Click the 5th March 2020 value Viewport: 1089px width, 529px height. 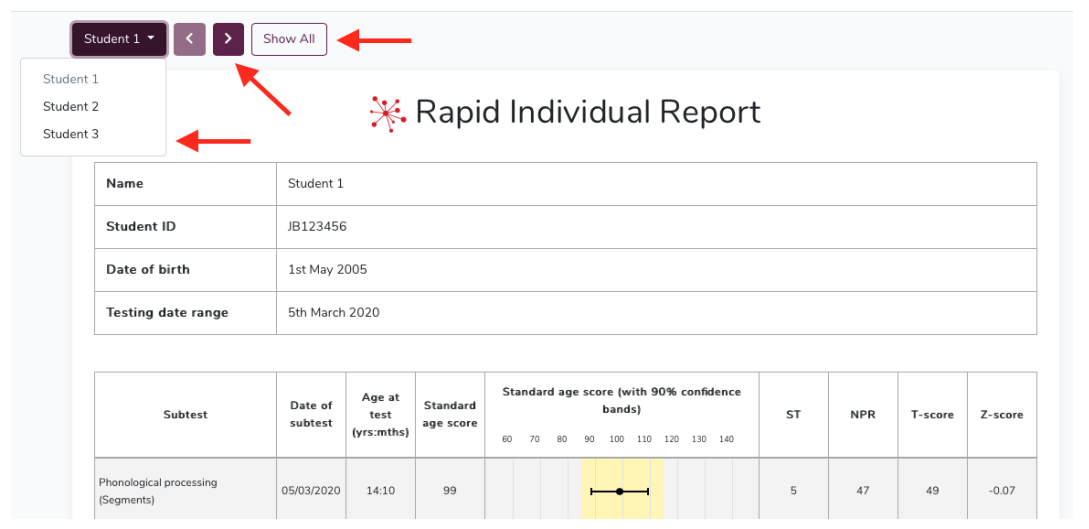(x=334, y=312)
